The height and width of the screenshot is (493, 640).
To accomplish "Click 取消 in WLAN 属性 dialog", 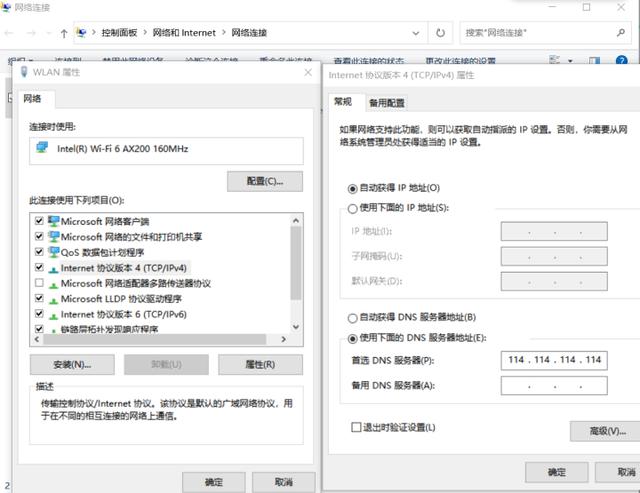I will coord(284,482).
